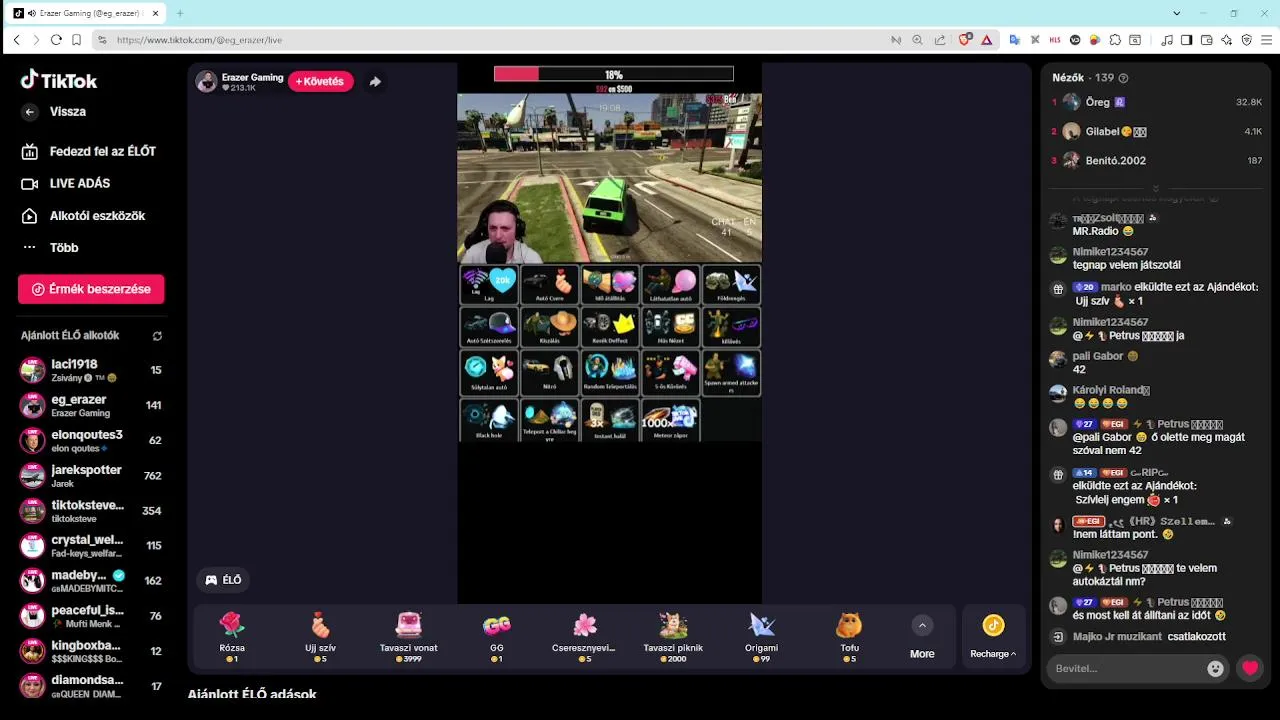Click the Bevitel chat input field
This screenshot has height=720, width=1280.
coord(1127,668)
